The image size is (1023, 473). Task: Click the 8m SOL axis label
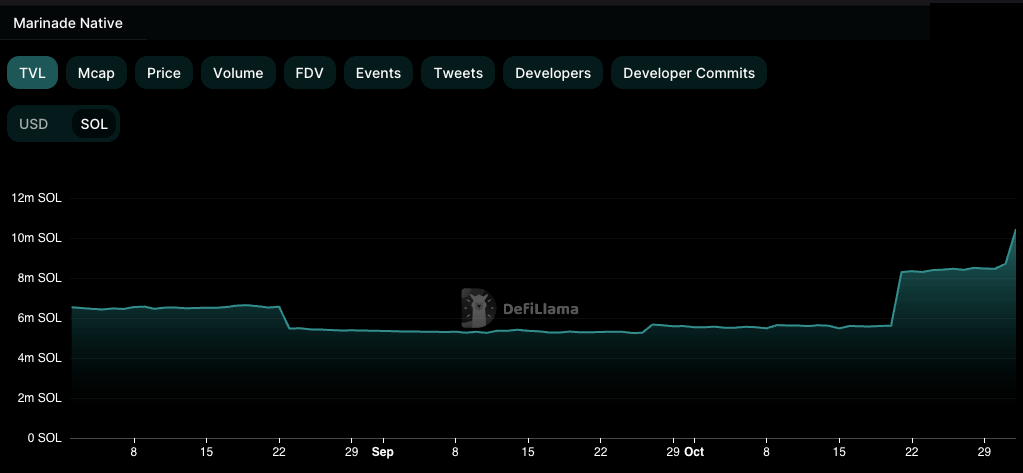click(39, 279)
